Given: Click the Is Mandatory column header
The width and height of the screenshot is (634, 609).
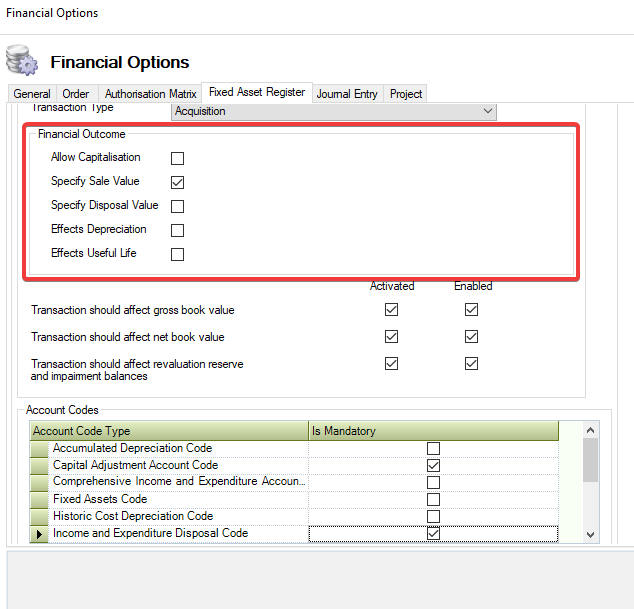Looking at the screenshot, I should click(432, 431).
